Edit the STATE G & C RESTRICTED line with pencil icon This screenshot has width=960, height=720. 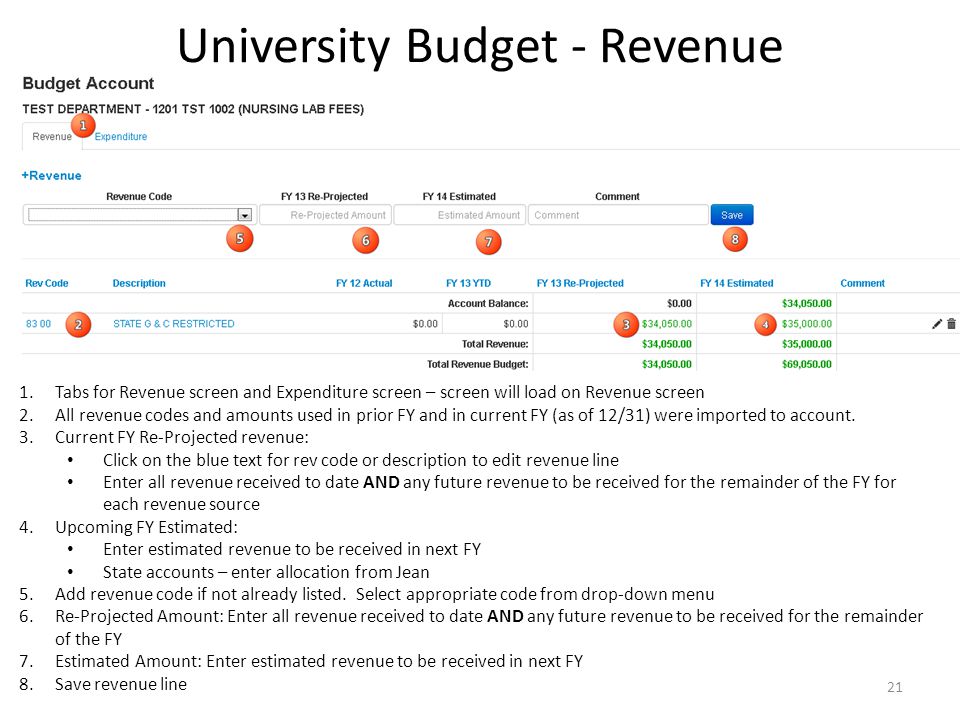click(937, 324)
